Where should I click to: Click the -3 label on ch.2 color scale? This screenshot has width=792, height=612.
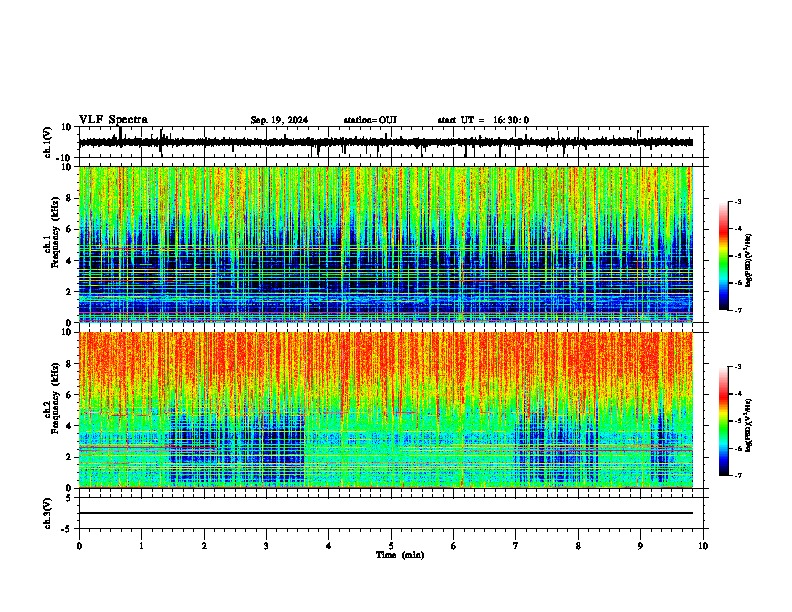pos(737,367)
